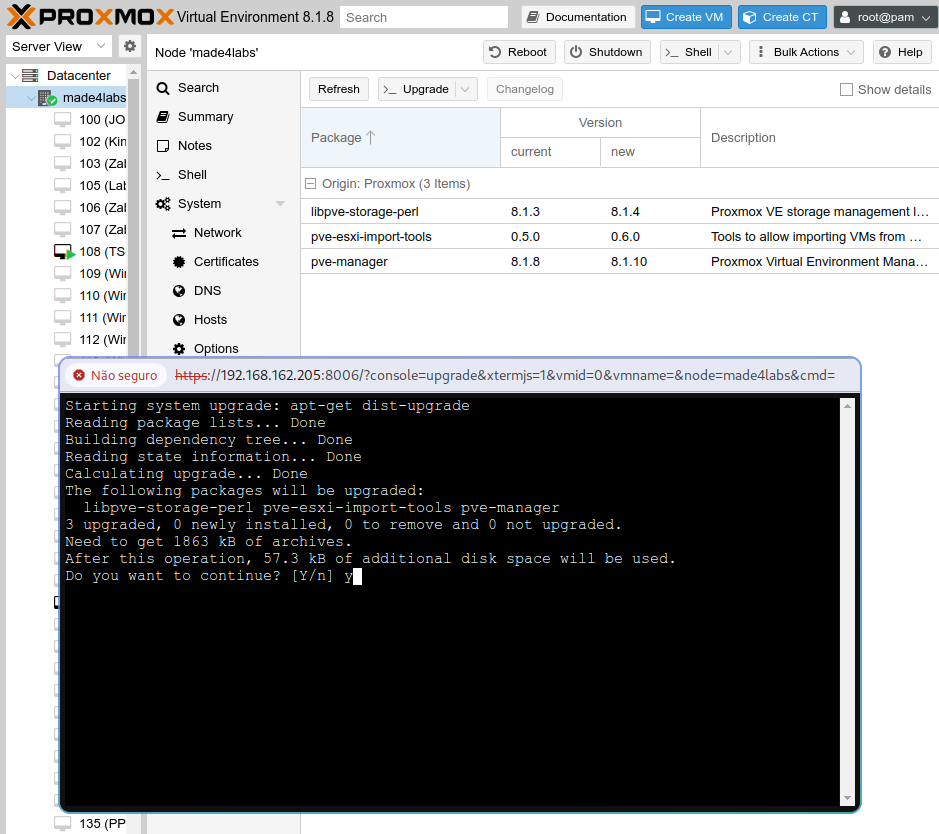Click the Options gear icon
939x834 pixels.
[179, 348]
